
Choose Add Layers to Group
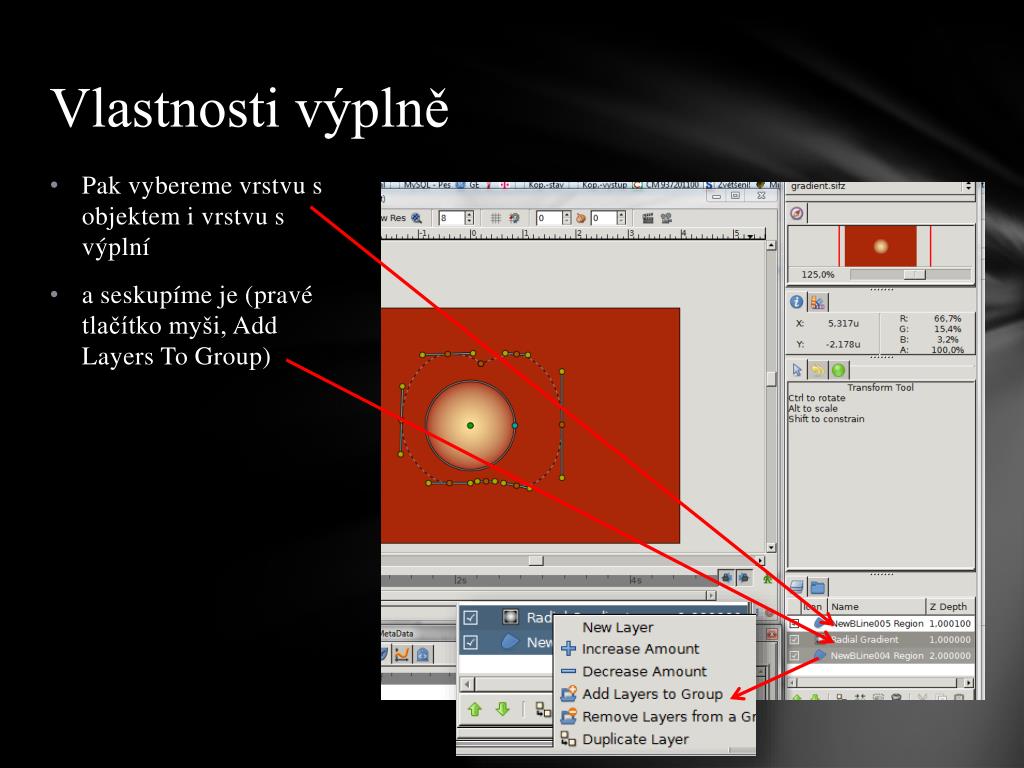(x=652, y=694)
